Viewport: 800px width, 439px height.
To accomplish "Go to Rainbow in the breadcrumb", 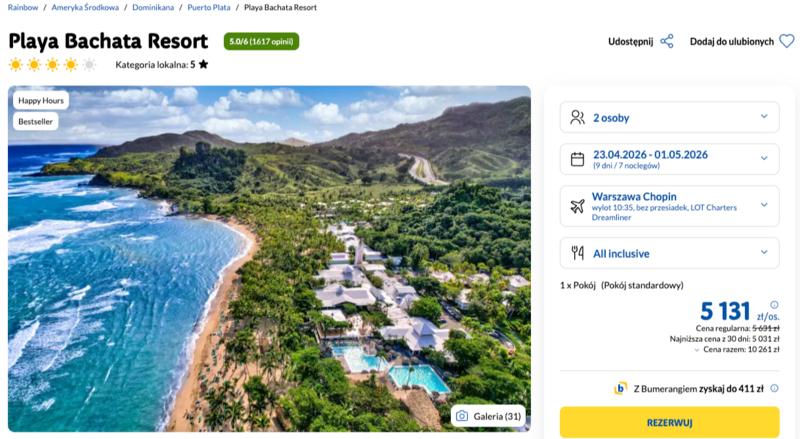I will point(23,7).
